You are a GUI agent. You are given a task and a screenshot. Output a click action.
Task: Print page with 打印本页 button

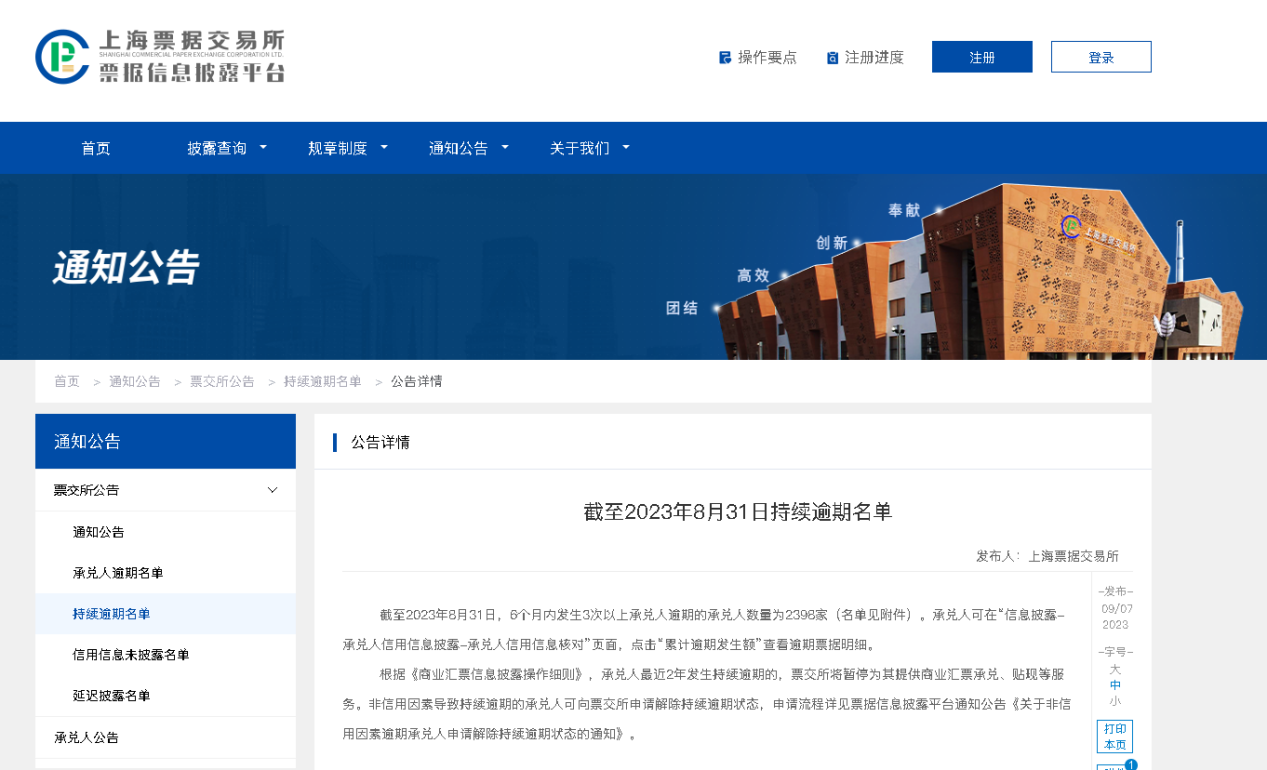[x=1114, y=737]
